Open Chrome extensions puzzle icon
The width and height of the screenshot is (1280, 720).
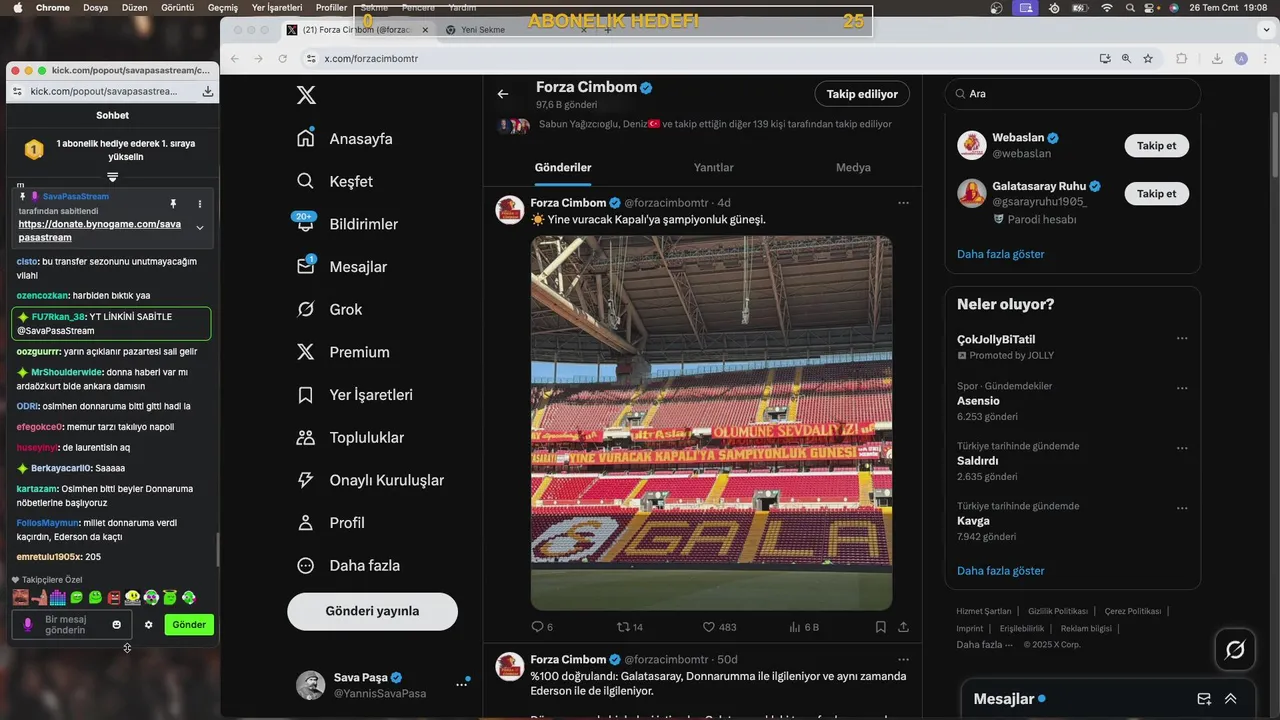[1181, 59]
